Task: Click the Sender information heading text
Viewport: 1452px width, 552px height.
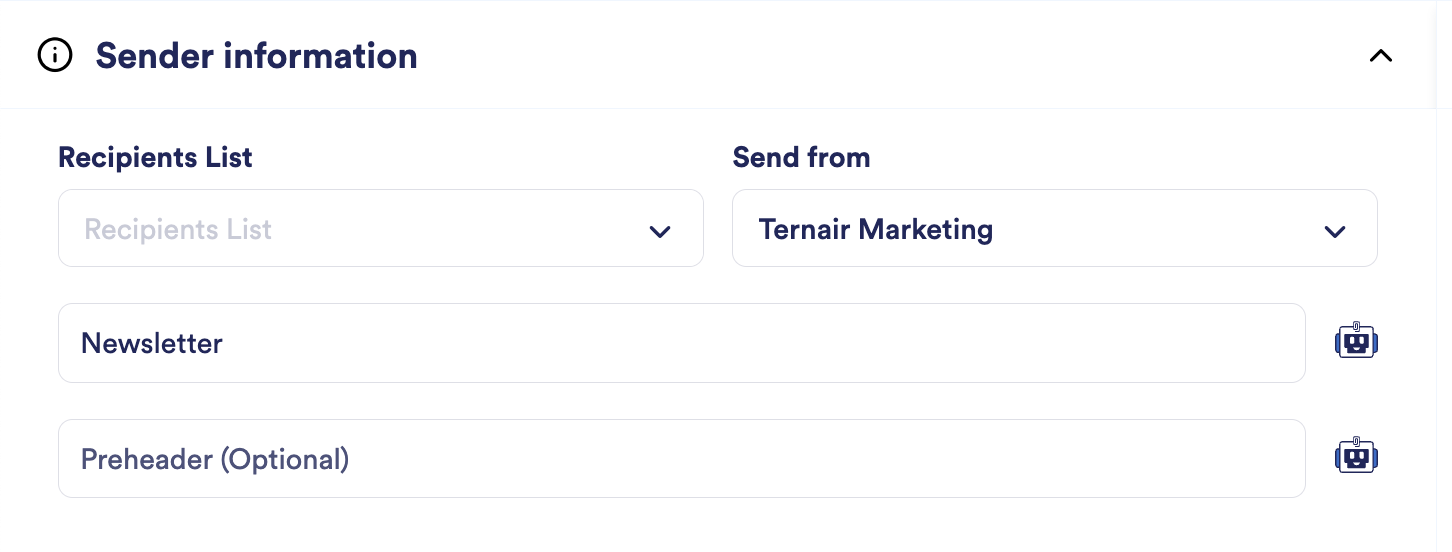Action: 256,56
